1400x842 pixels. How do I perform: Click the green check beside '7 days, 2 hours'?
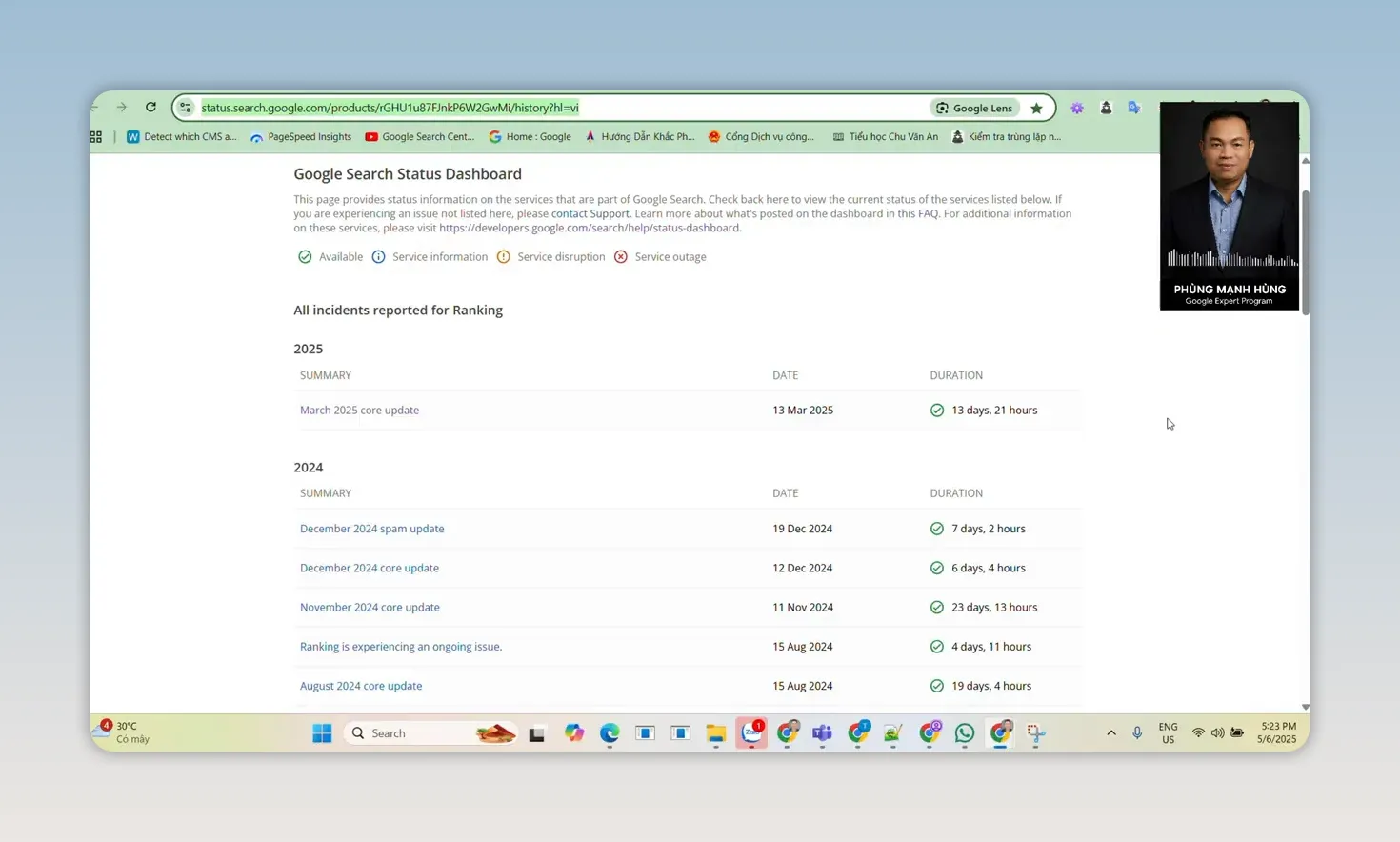coord(937,529)
